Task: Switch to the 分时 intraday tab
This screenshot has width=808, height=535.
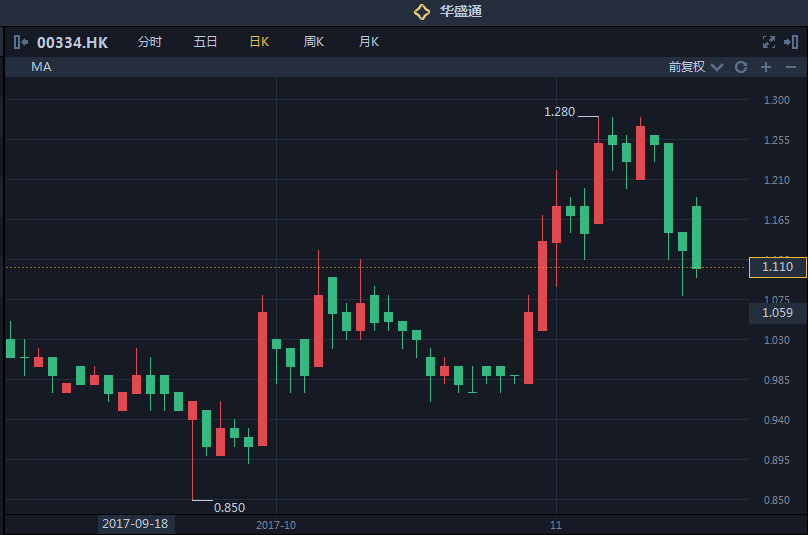Action: [149, 42]
